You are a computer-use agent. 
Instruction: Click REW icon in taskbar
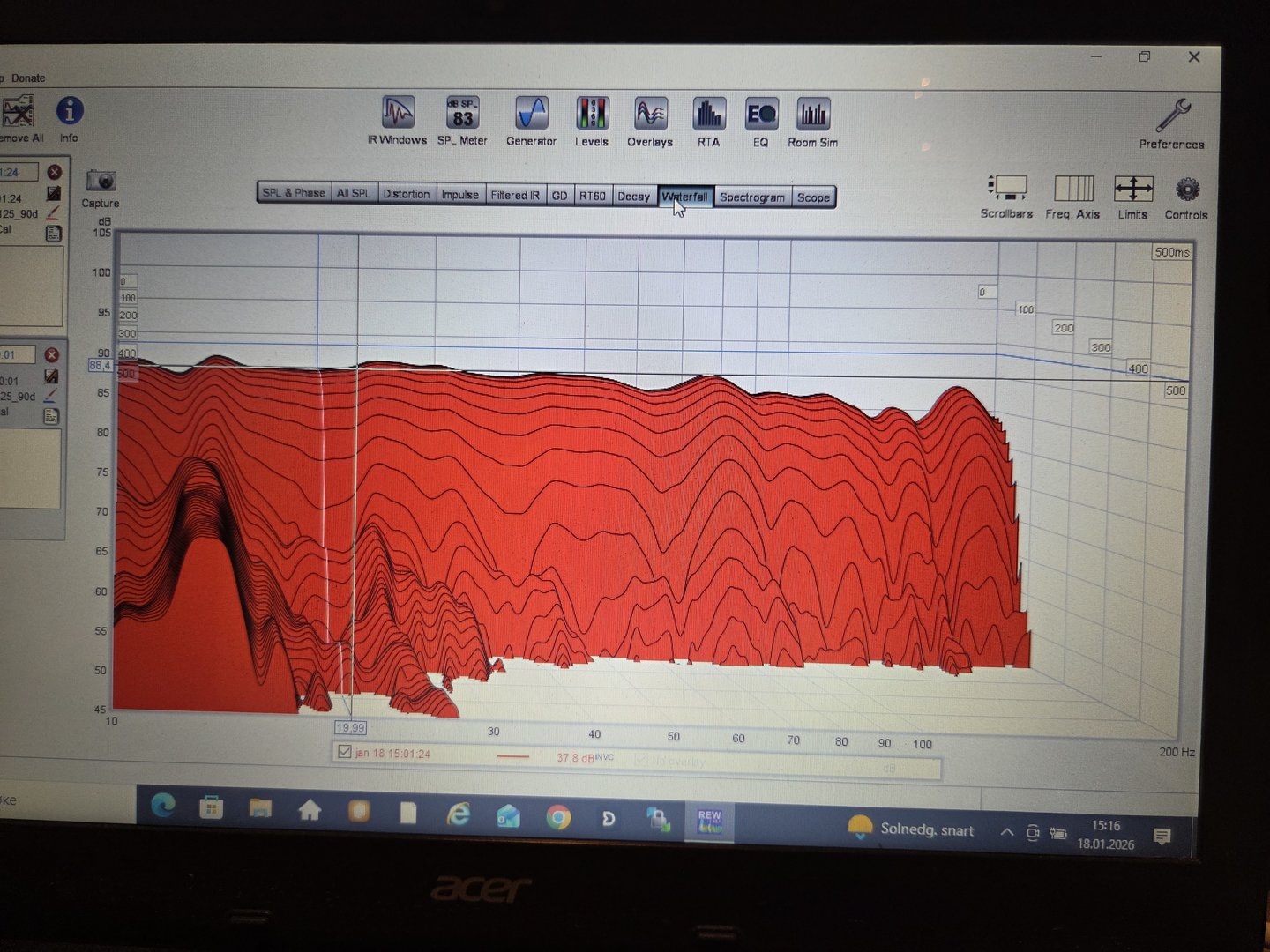pyautogui.click(x=710, y=822)
